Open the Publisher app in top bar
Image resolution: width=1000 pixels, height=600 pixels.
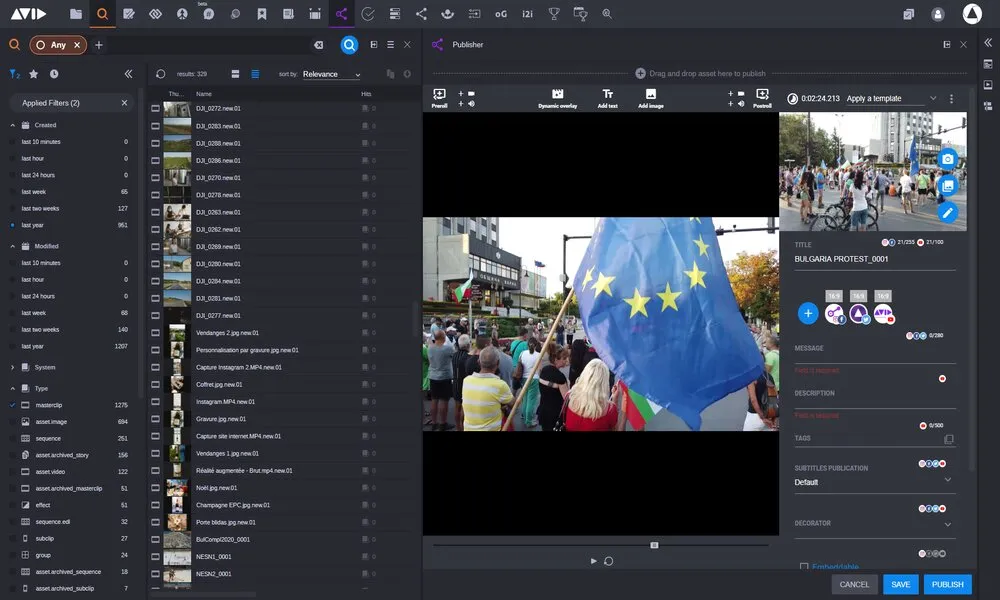342,14
